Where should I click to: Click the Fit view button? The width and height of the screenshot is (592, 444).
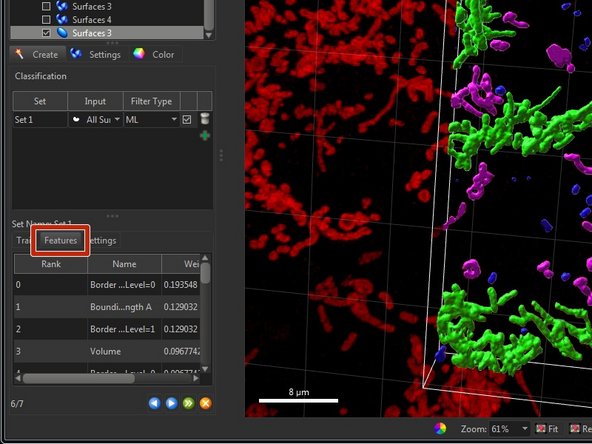(547, 429)
